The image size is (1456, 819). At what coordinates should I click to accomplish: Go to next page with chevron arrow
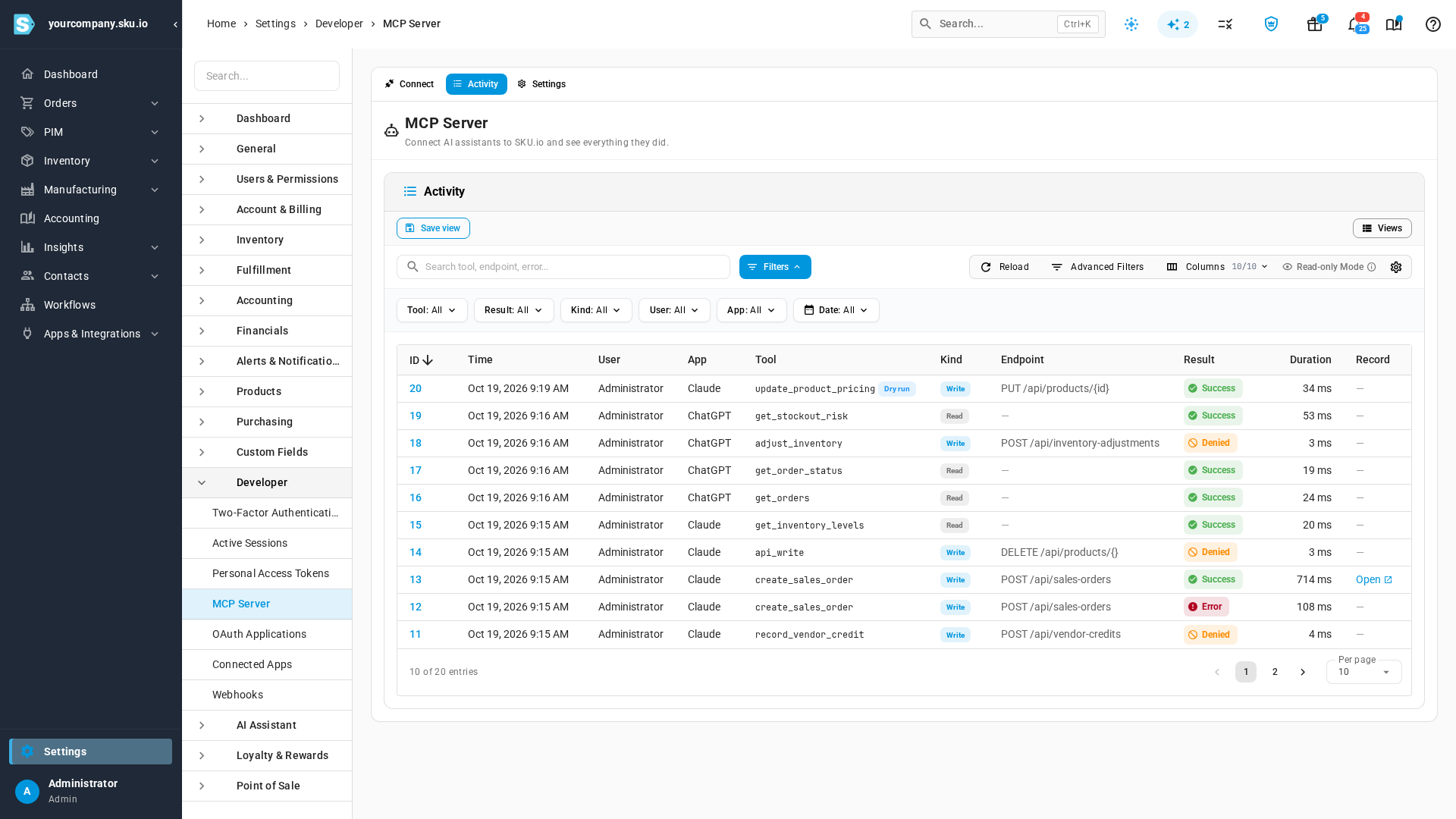[1303, 672]
